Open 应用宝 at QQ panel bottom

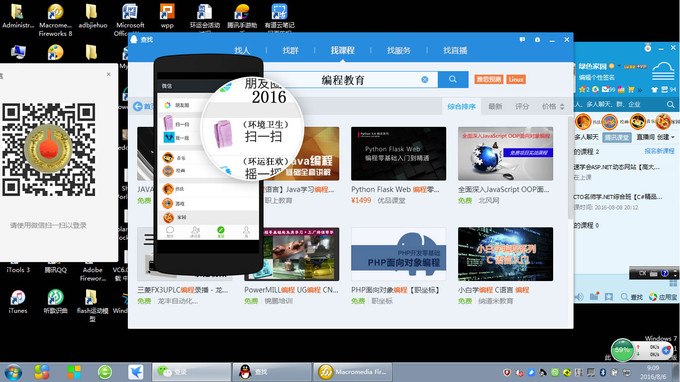click(662, 297)
